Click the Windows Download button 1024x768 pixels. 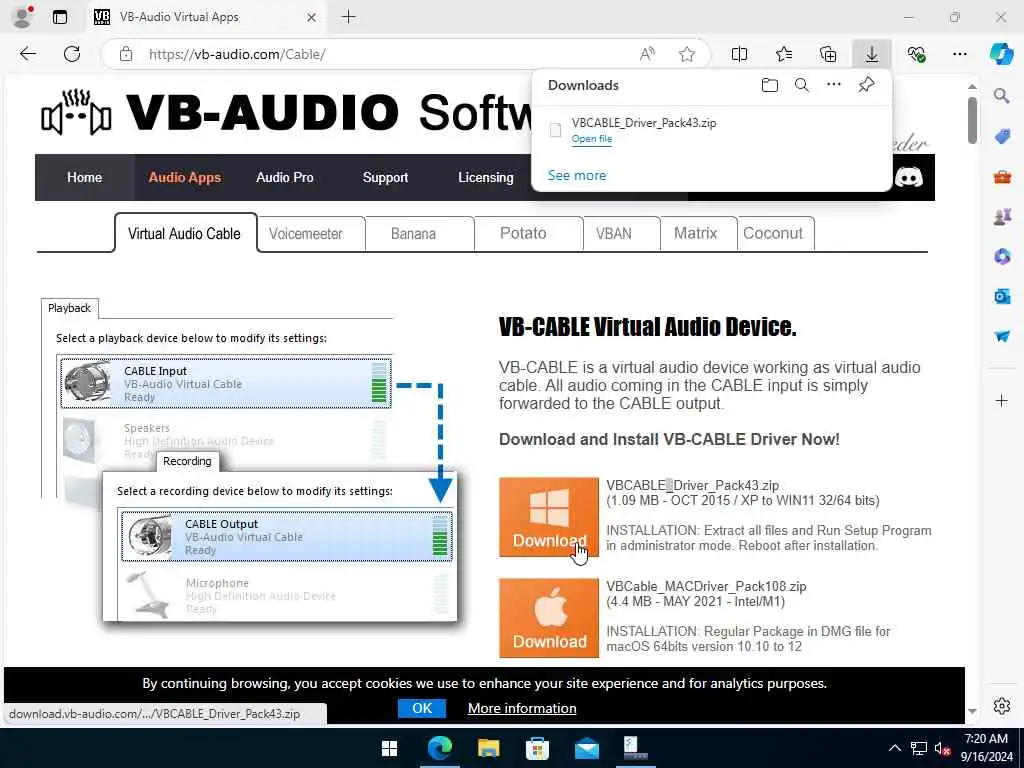point(549,517)
